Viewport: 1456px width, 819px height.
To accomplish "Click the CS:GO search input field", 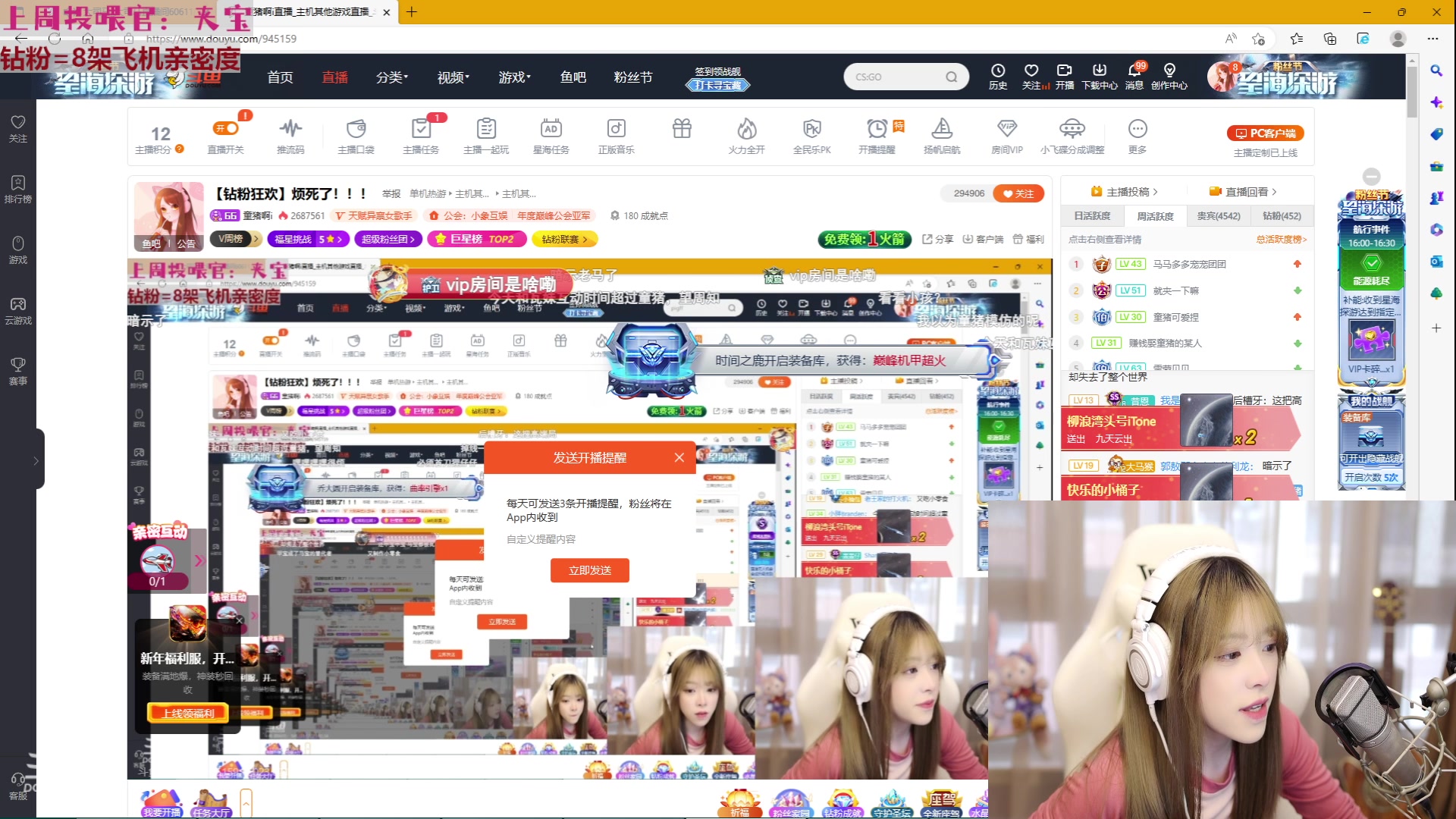I will 899,77.
